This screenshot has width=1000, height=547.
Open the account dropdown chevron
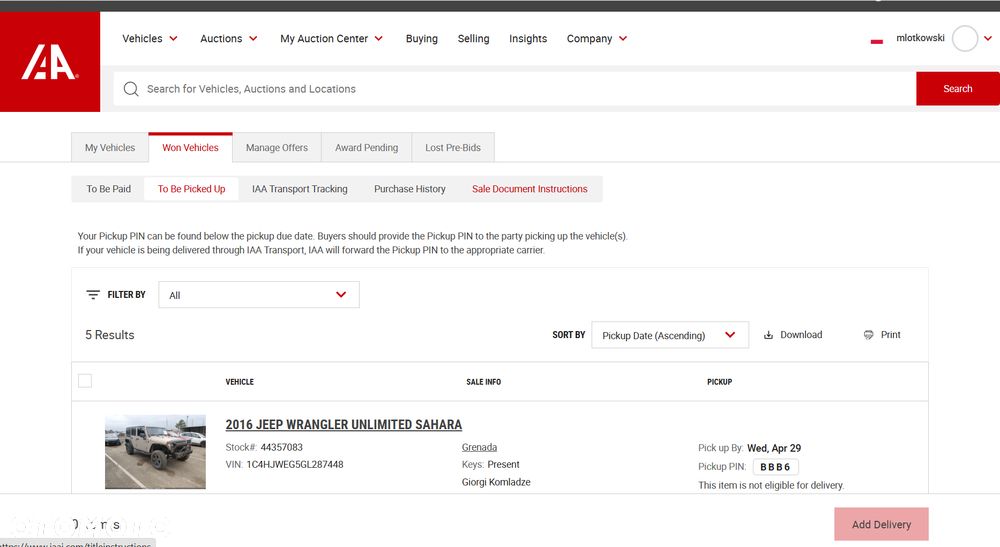click(x=988, y=38)
